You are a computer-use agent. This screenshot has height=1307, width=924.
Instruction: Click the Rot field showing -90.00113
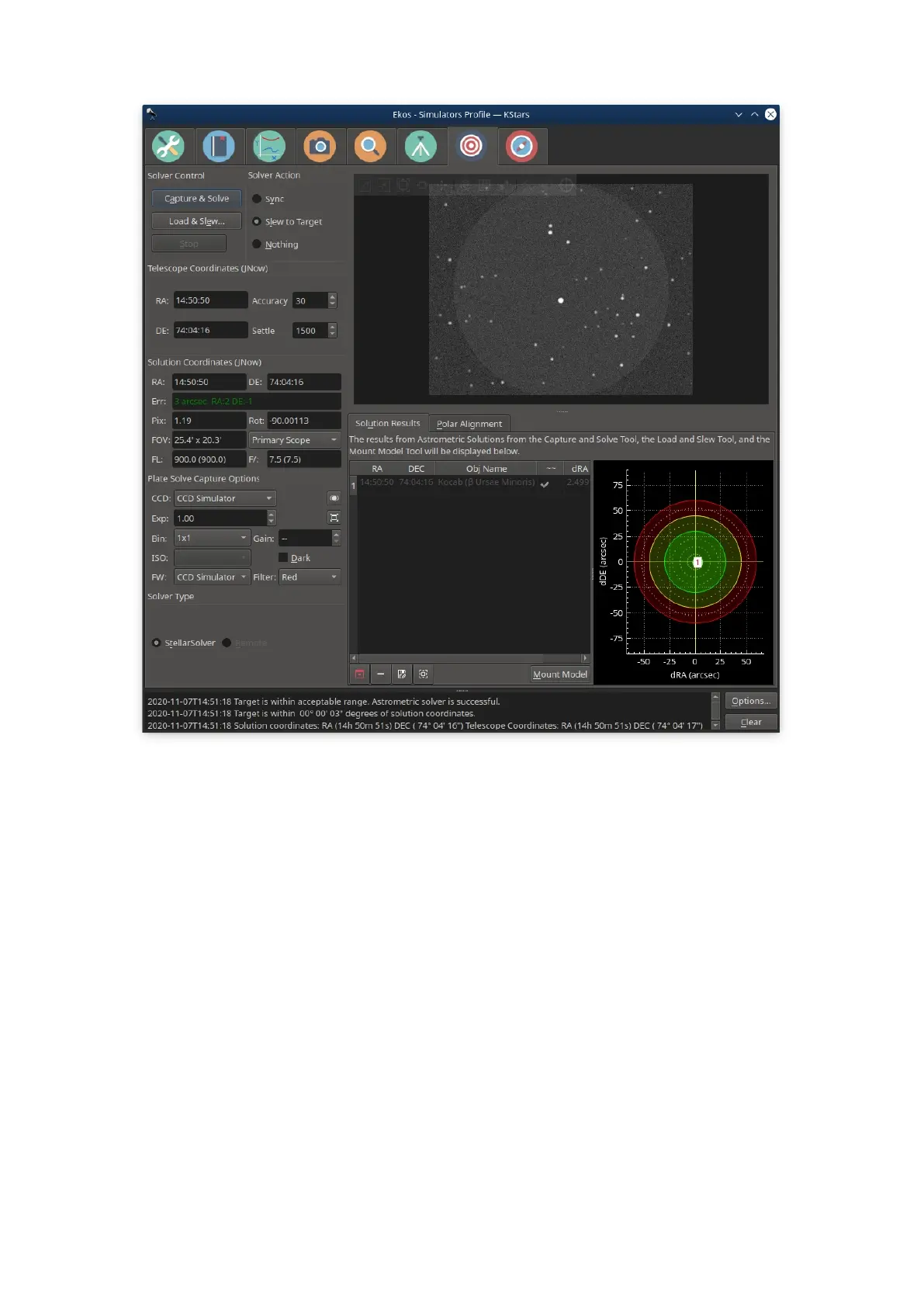[304, 421]
